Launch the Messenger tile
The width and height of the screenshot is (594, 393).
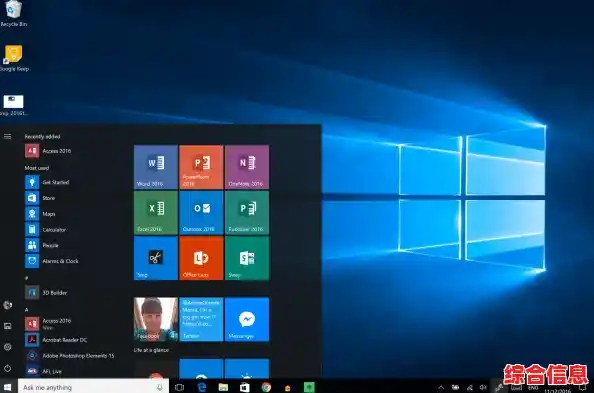tap(247, 319)
